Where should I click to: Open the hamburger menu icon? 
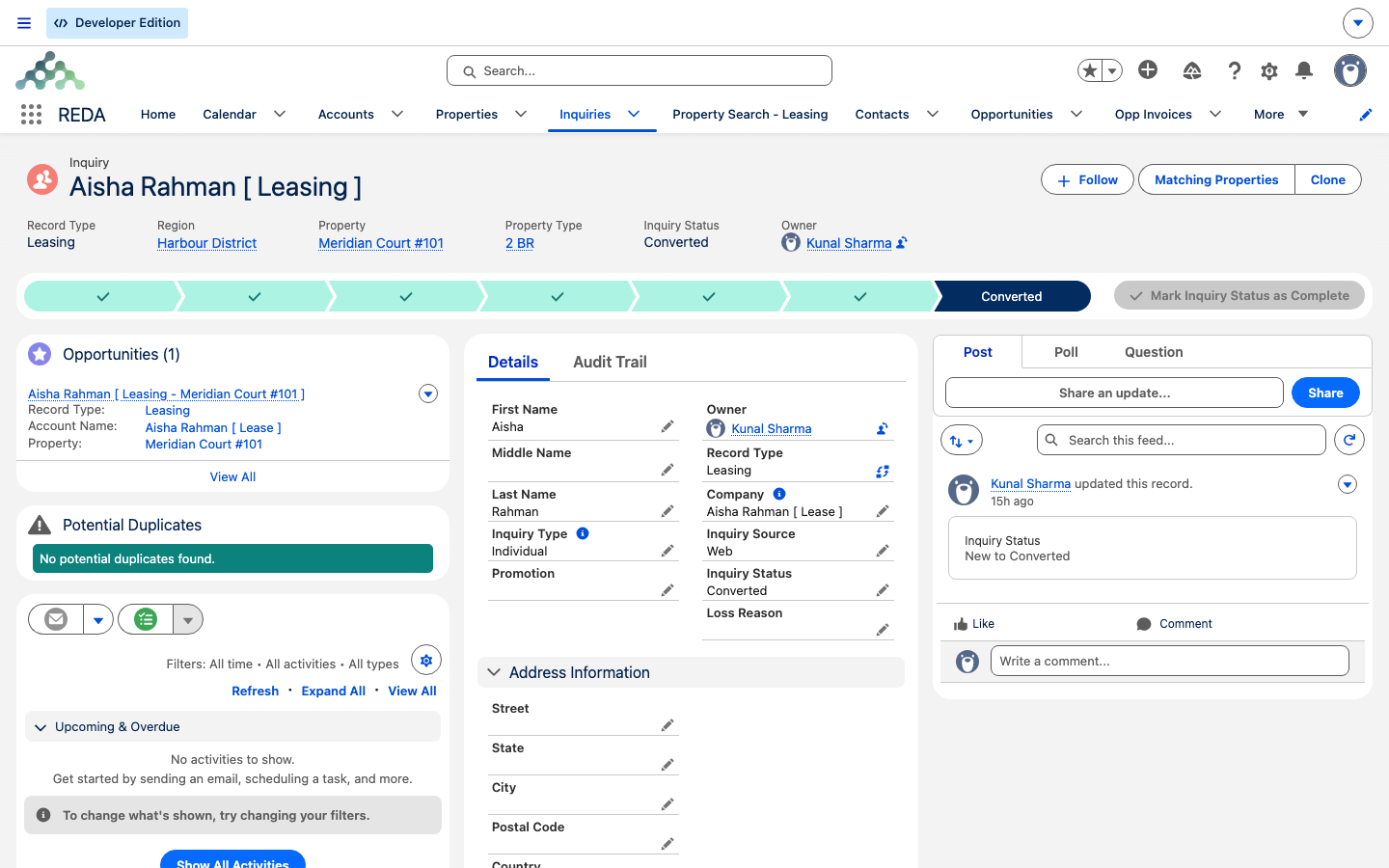click(x=24, y=23)
